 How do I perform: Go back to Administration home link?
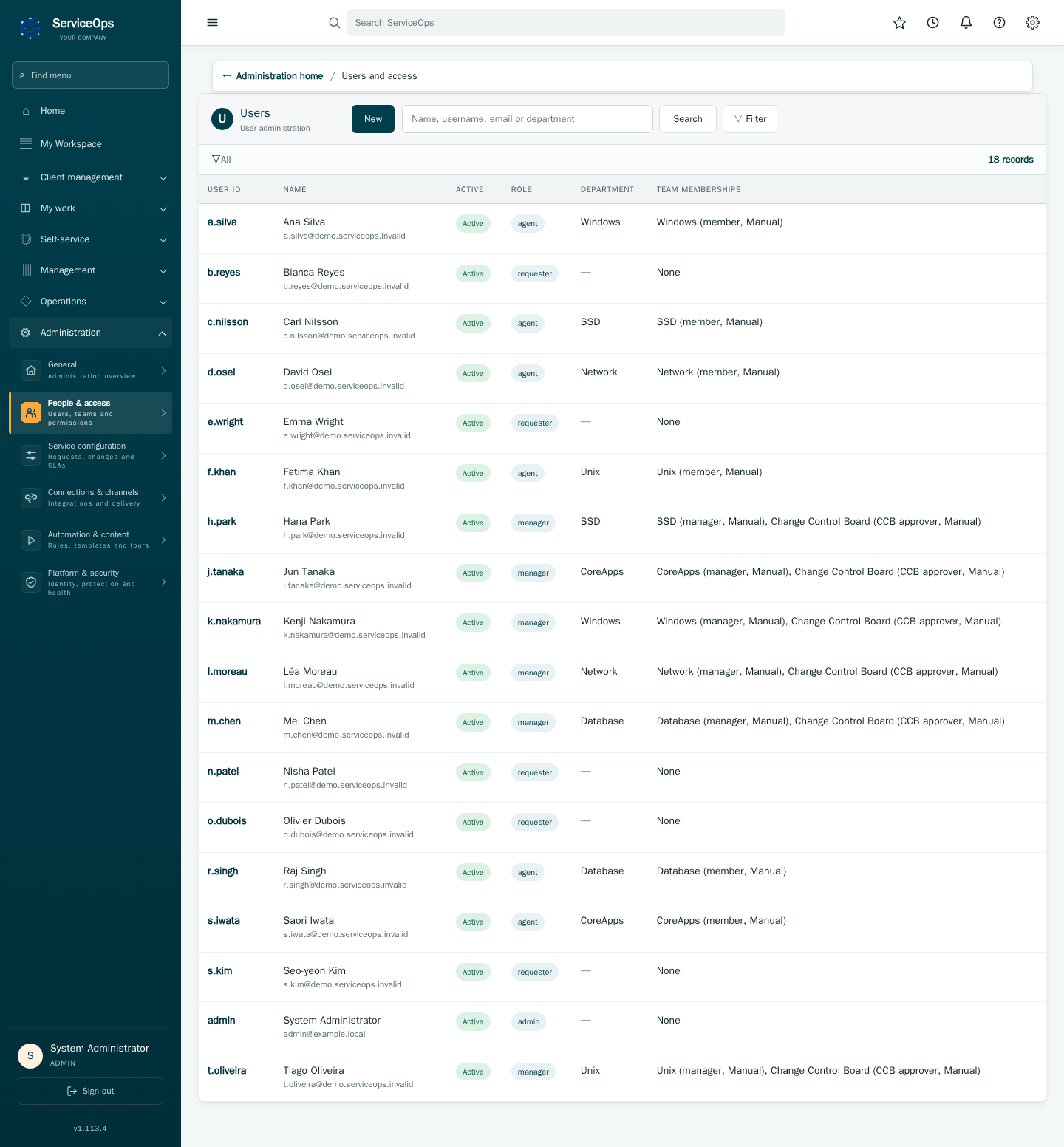(273, 76)
